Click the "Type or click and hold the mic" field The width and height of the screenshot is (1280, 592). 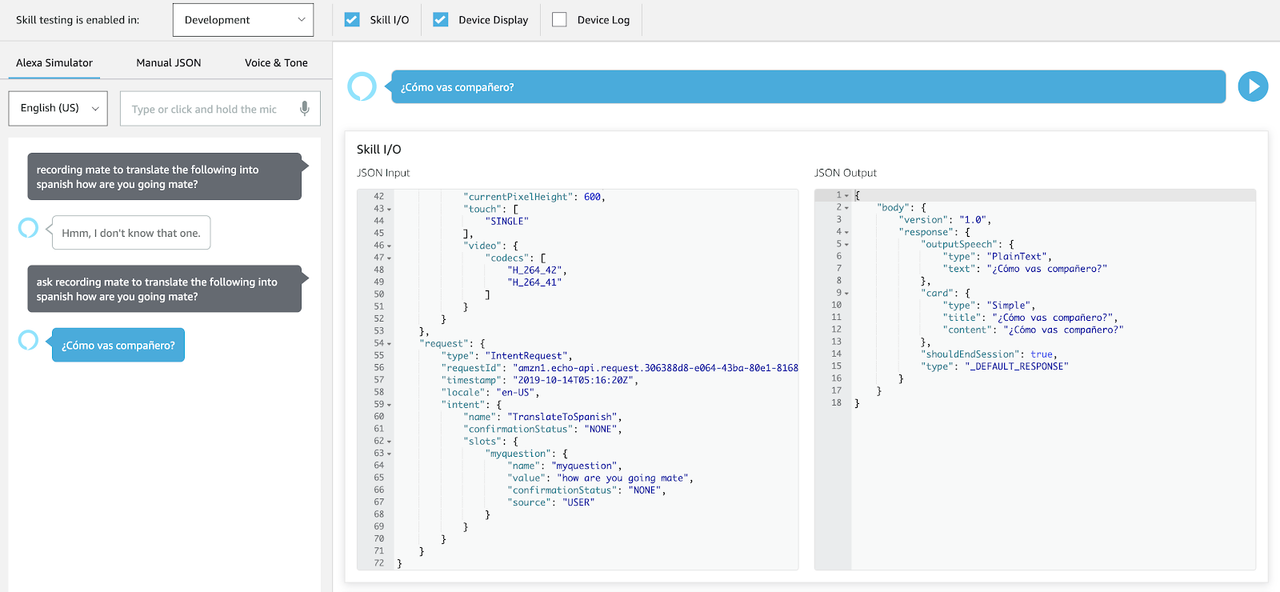click(x=220, y=108)
